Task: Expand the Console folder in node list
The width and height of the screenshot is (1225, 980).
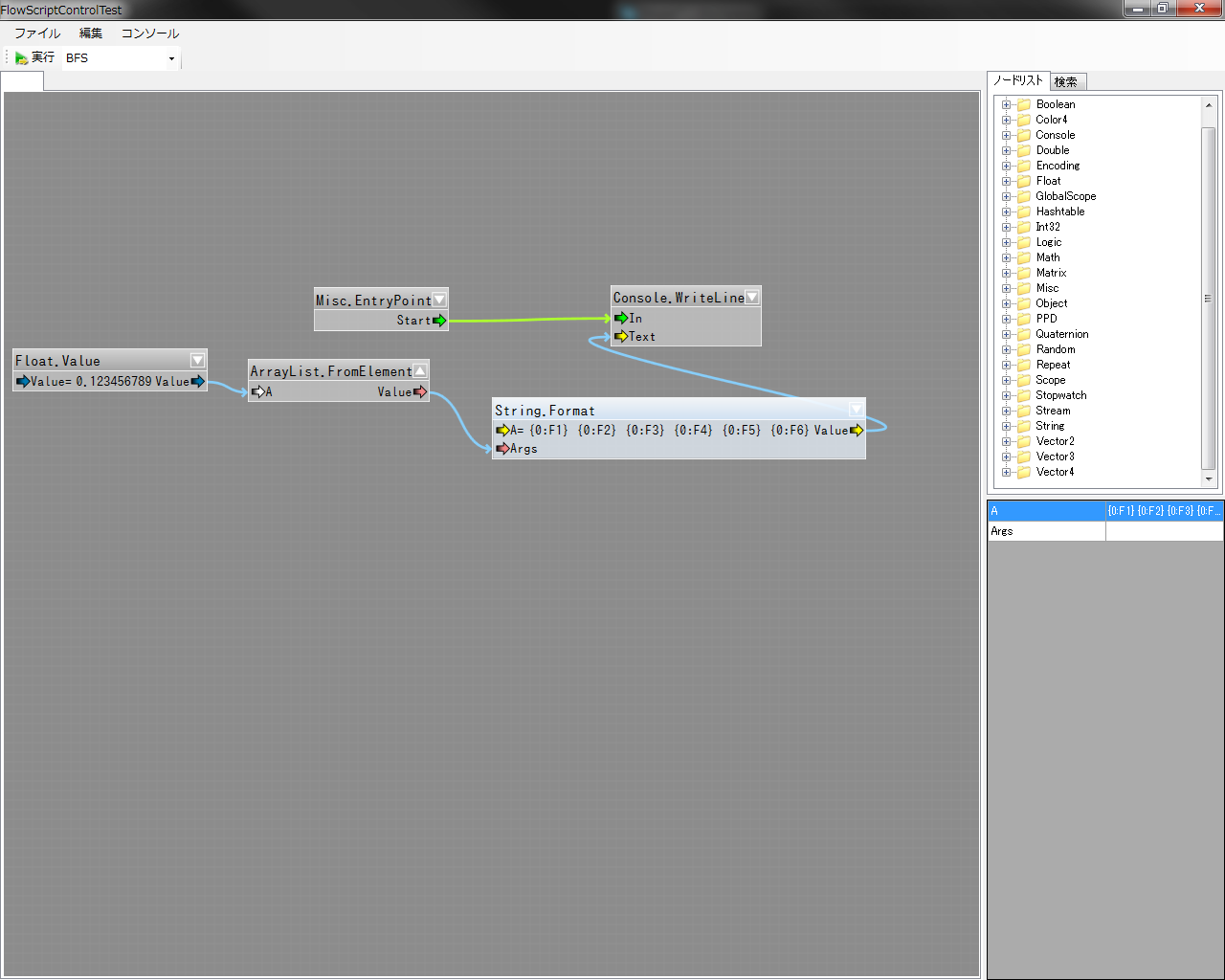Action: coord(1006,136)
